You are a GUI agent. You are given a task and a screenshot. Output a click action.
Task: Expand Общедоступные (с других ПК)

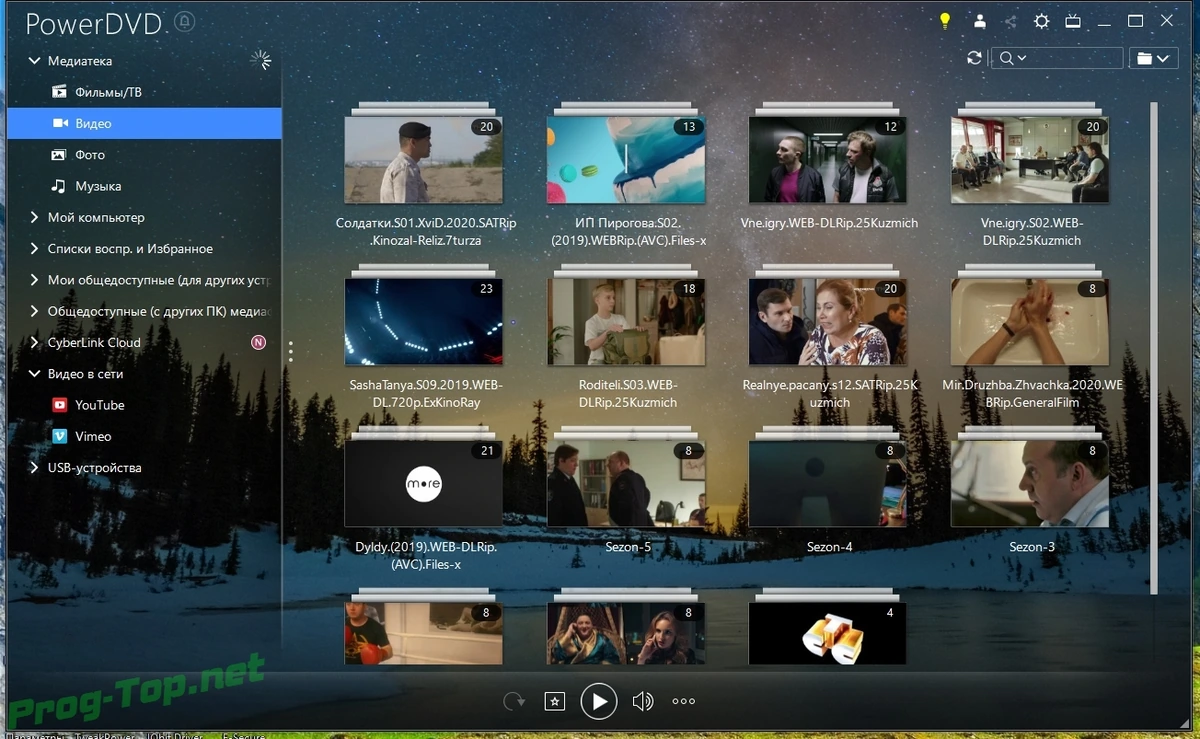coord(35,311)
